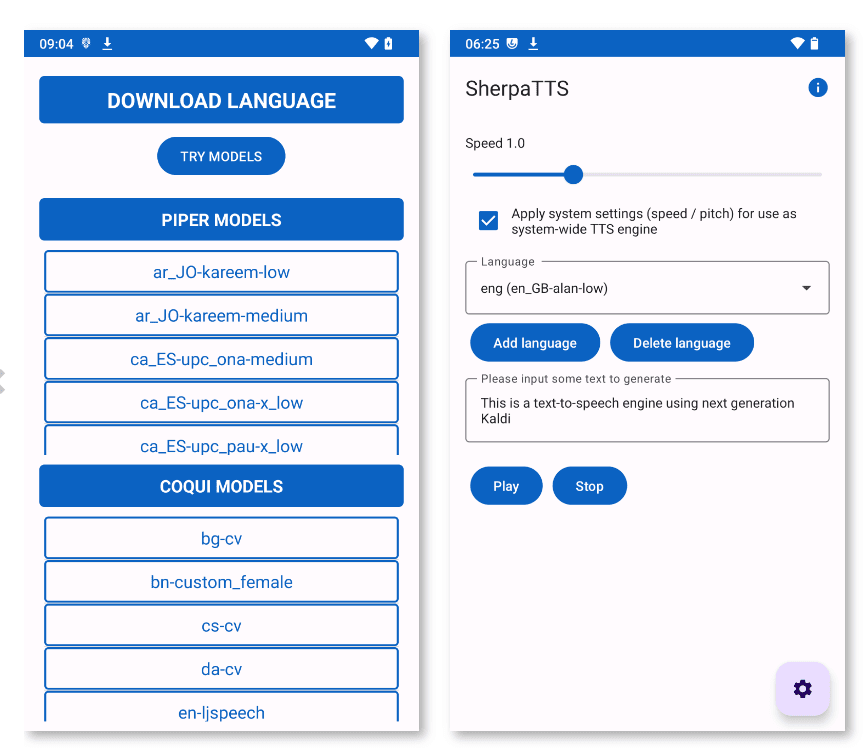The height and width of the screenshot is (753, 867).
Task: Select the cs-cv Coqui model
Action: pyautogui.click(x=221, y=625)
